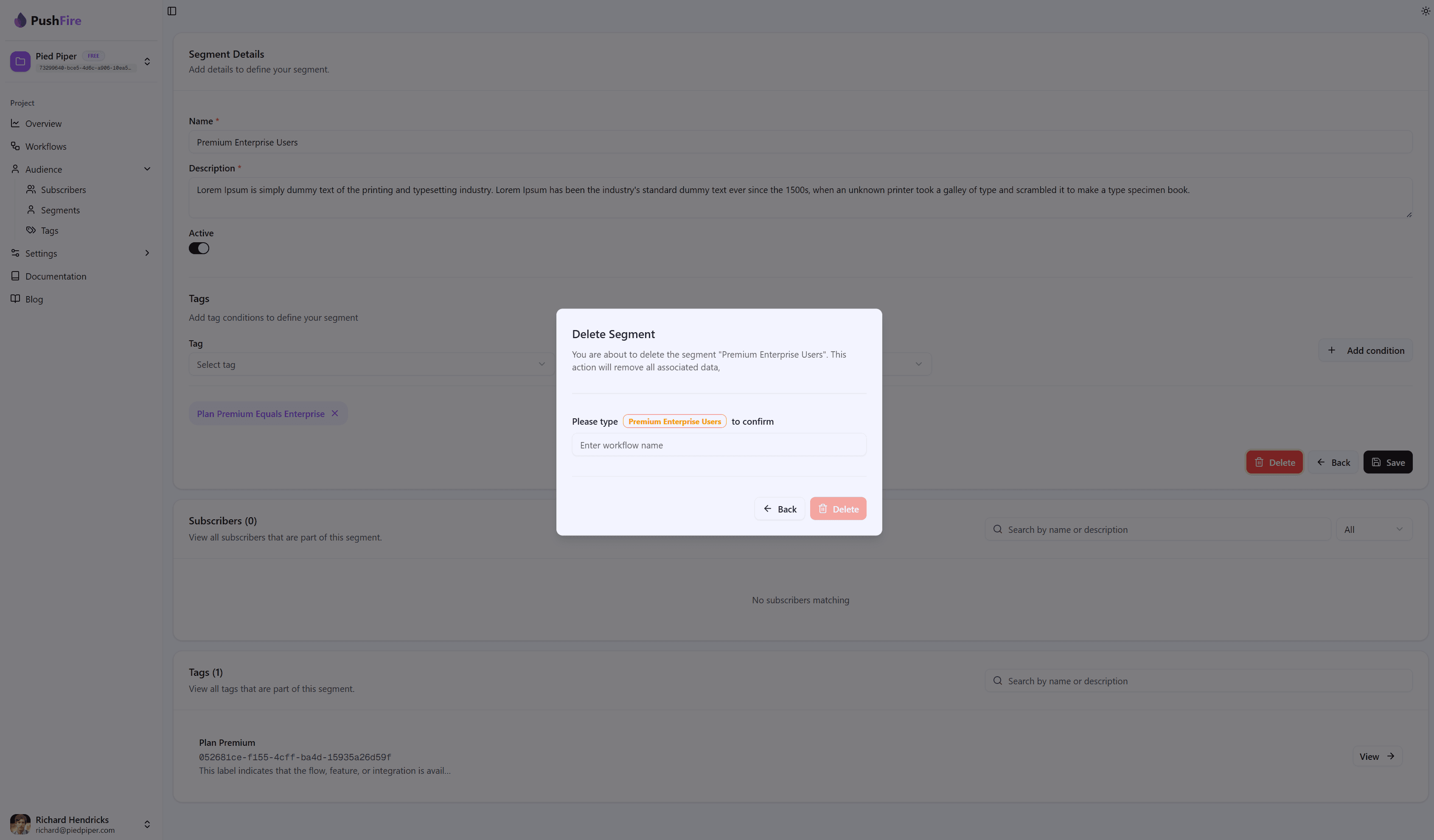This screenshot has width=1434, height=840.
Task: Toggle the sidebar panel icon
Action: click(172, 11)
